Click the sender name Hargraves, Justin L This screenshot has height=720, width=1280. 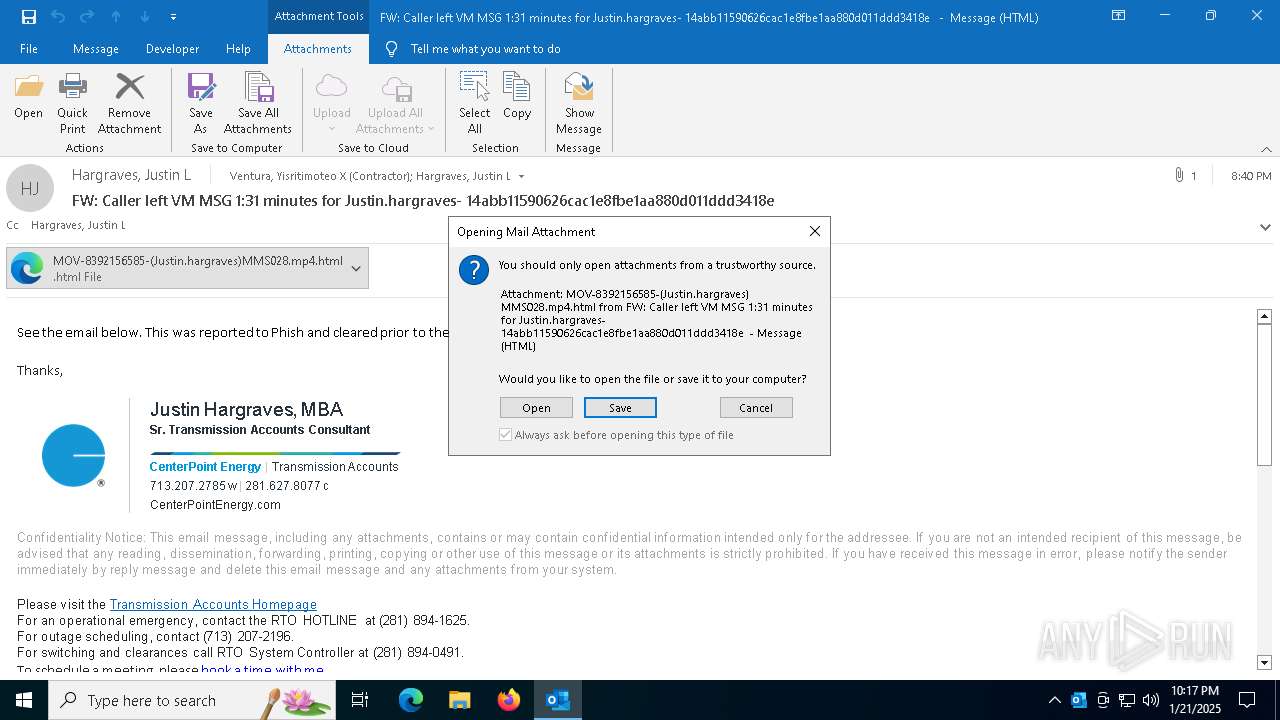tap(131, 175)
